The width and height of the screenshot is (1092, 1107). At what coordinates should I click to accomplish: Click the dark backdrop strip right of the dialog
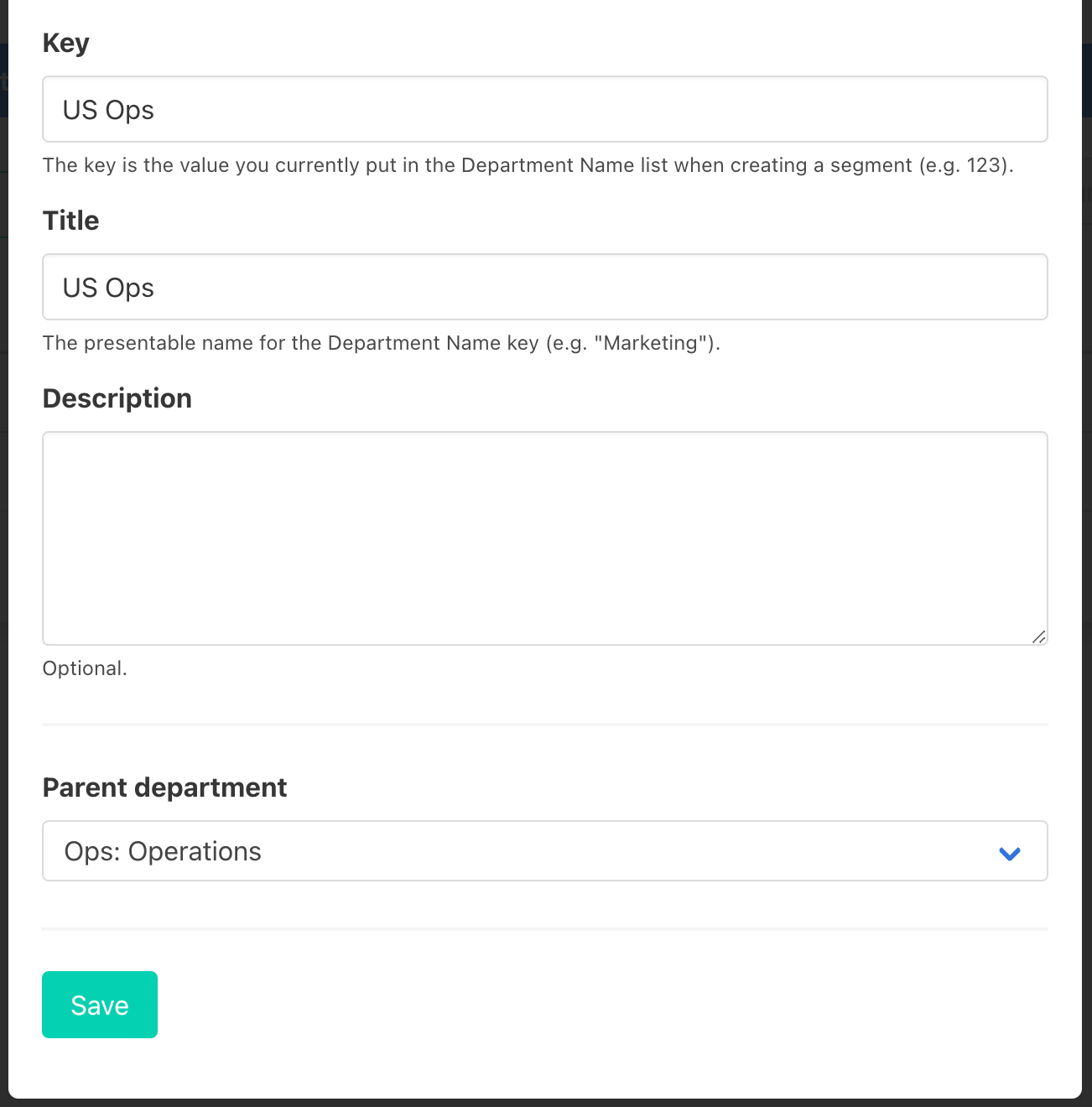1087,587
